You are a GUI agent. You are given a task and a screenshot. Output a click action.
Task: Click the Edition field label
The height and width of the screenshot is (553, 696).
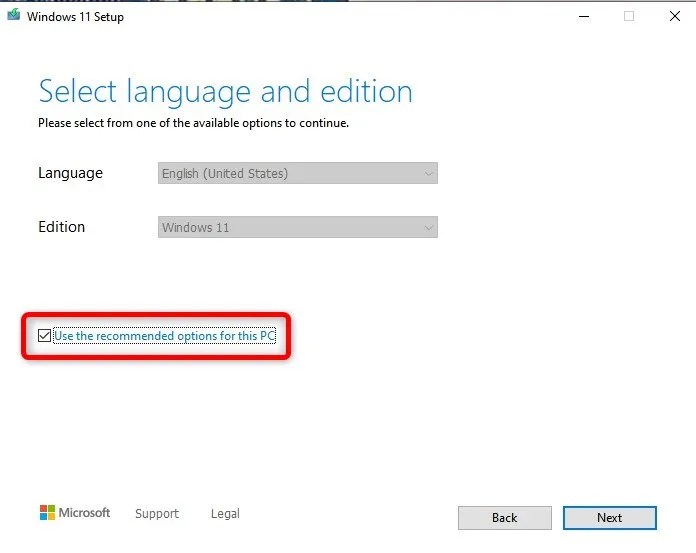[61, 227]
